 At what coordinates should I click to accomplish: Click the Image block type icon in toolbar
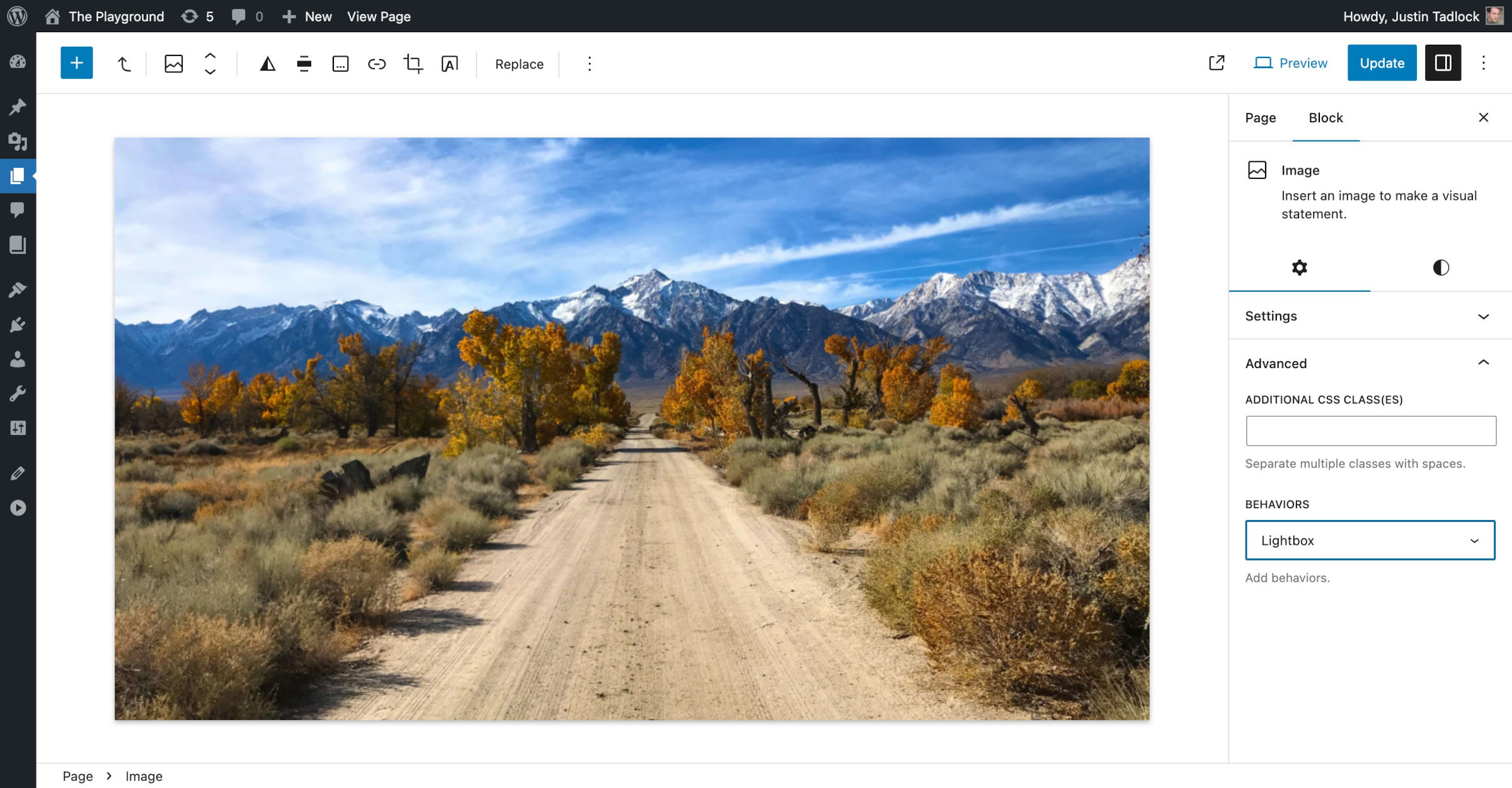(173, 63)
